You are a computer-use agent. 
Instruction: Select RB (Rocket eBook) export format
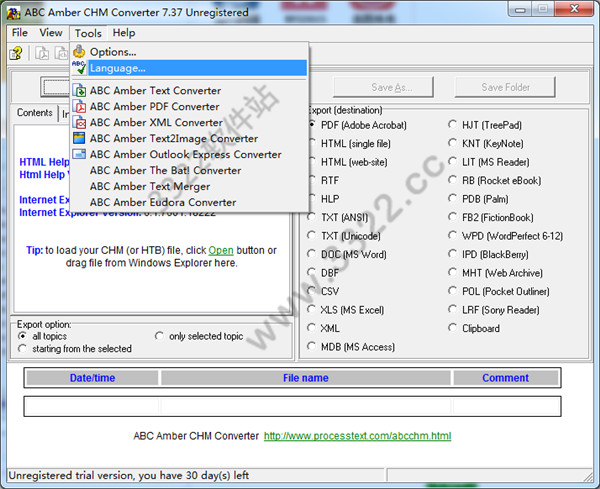pyautogui.click(x=495, y=181)
